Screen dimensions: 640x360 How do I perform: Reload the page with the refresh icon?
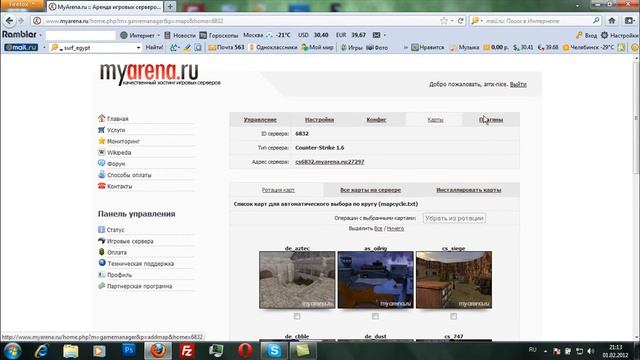461,21
